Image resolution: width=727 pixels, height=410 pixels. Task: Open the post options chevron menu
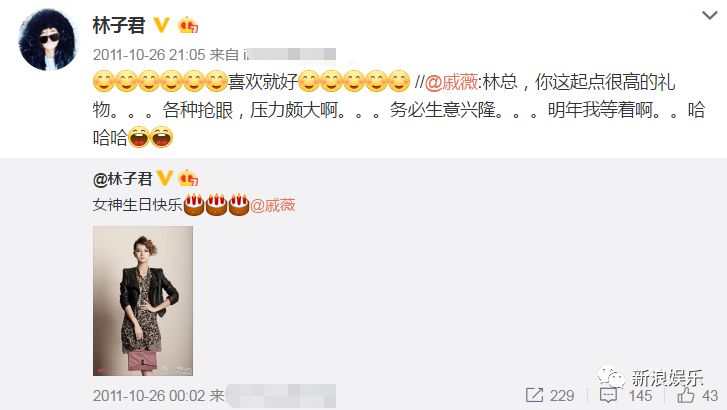709,16
